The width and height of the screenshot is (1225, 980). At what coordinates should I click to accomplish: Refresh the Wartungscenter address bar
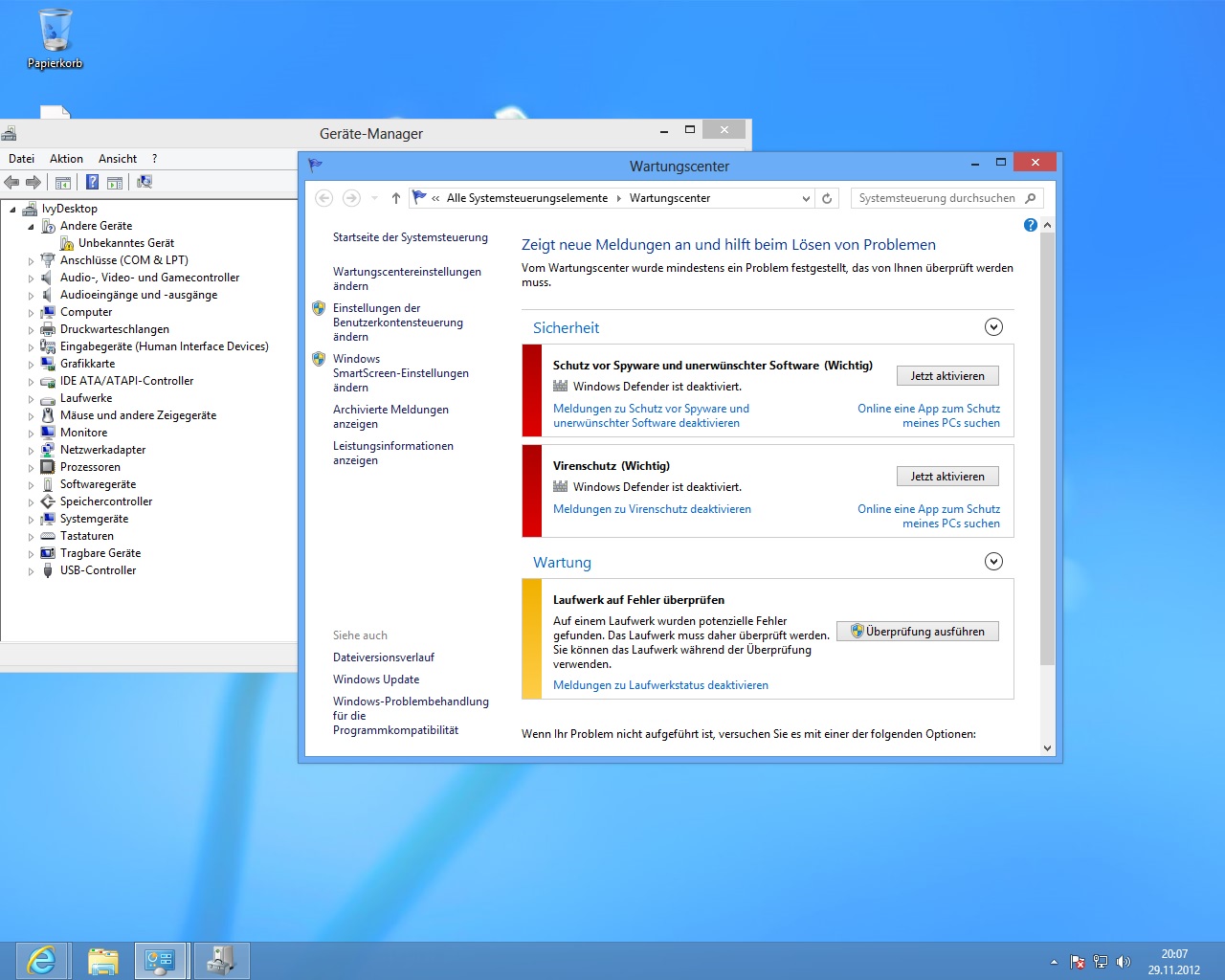827,198
